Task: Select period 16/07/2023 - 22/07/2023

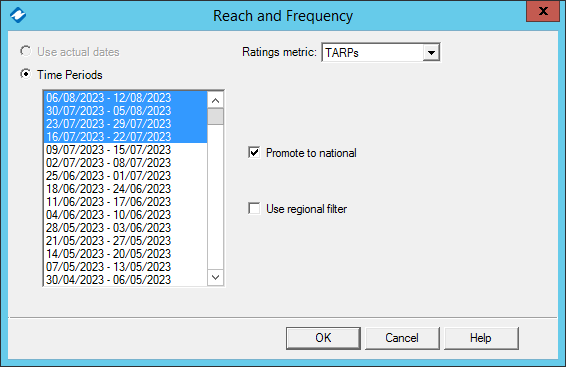Action: pos(126,137)
